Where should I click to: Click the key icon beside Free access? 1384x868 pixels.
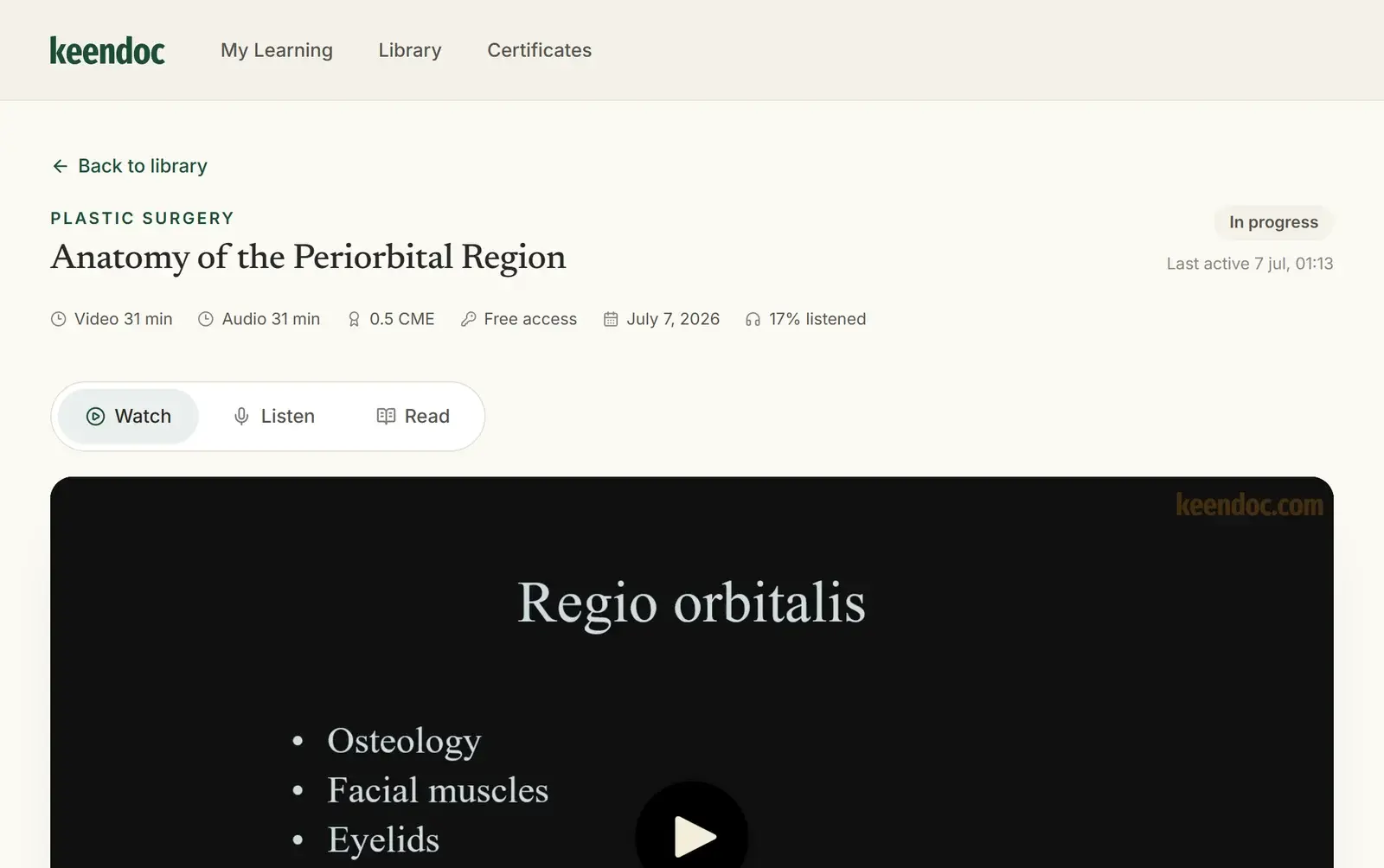468,319
